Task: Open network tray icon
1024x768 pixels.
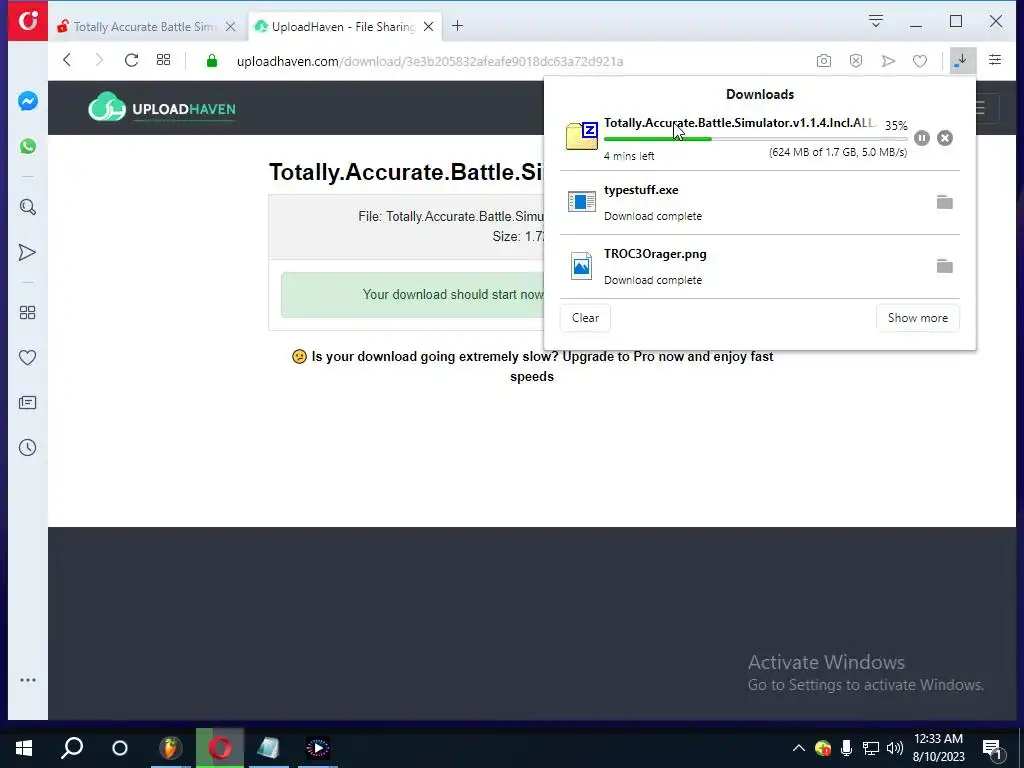Action: pyautogui.click(x=871, y=748)
